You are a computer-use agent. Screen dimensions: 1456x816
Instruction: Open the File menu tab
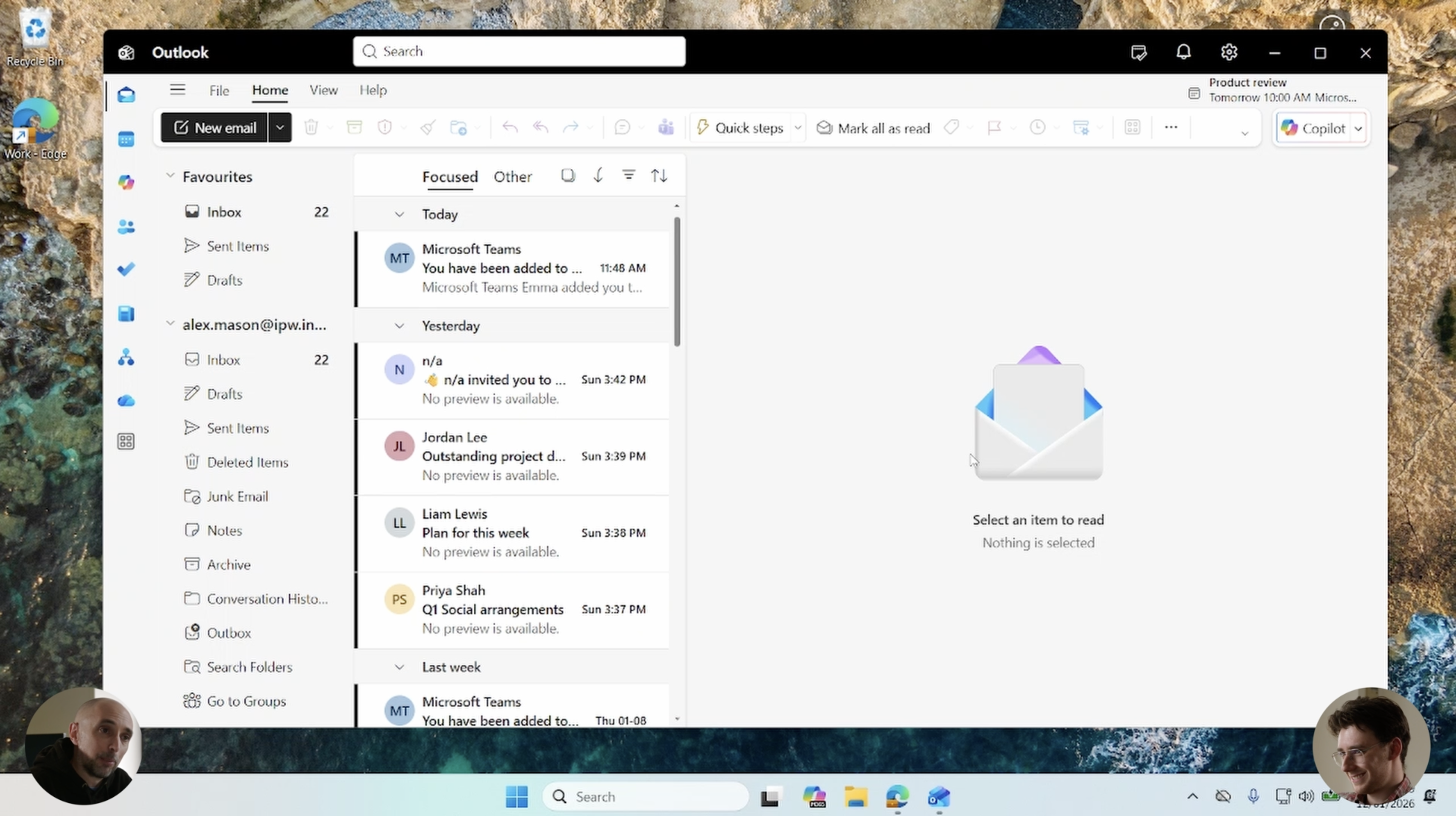(219, 90)
